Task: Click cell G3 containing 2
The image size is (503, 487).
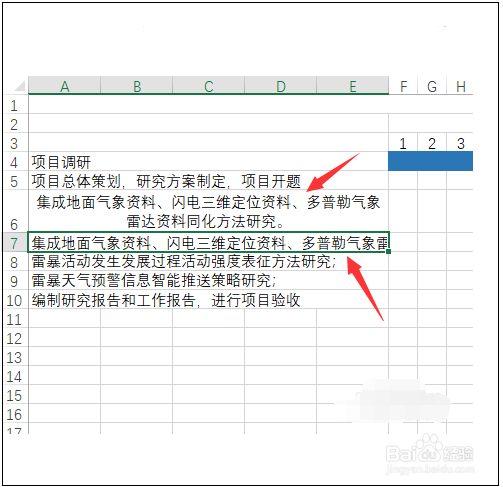Action: click(x=432, y=142)
